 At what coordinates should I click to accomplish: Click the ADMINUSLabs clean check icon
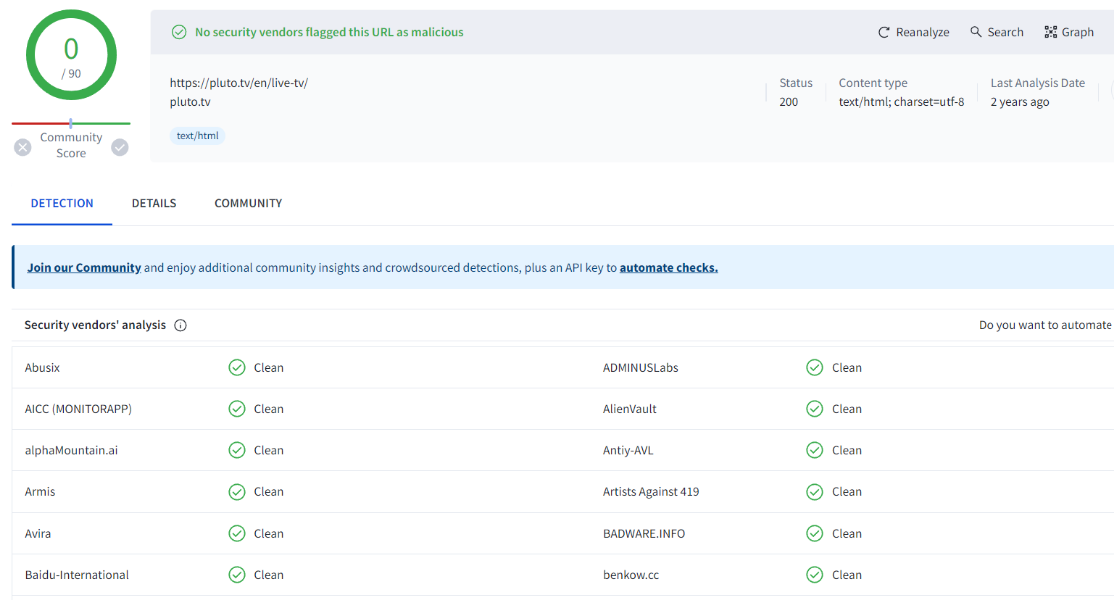coord(814,367)
